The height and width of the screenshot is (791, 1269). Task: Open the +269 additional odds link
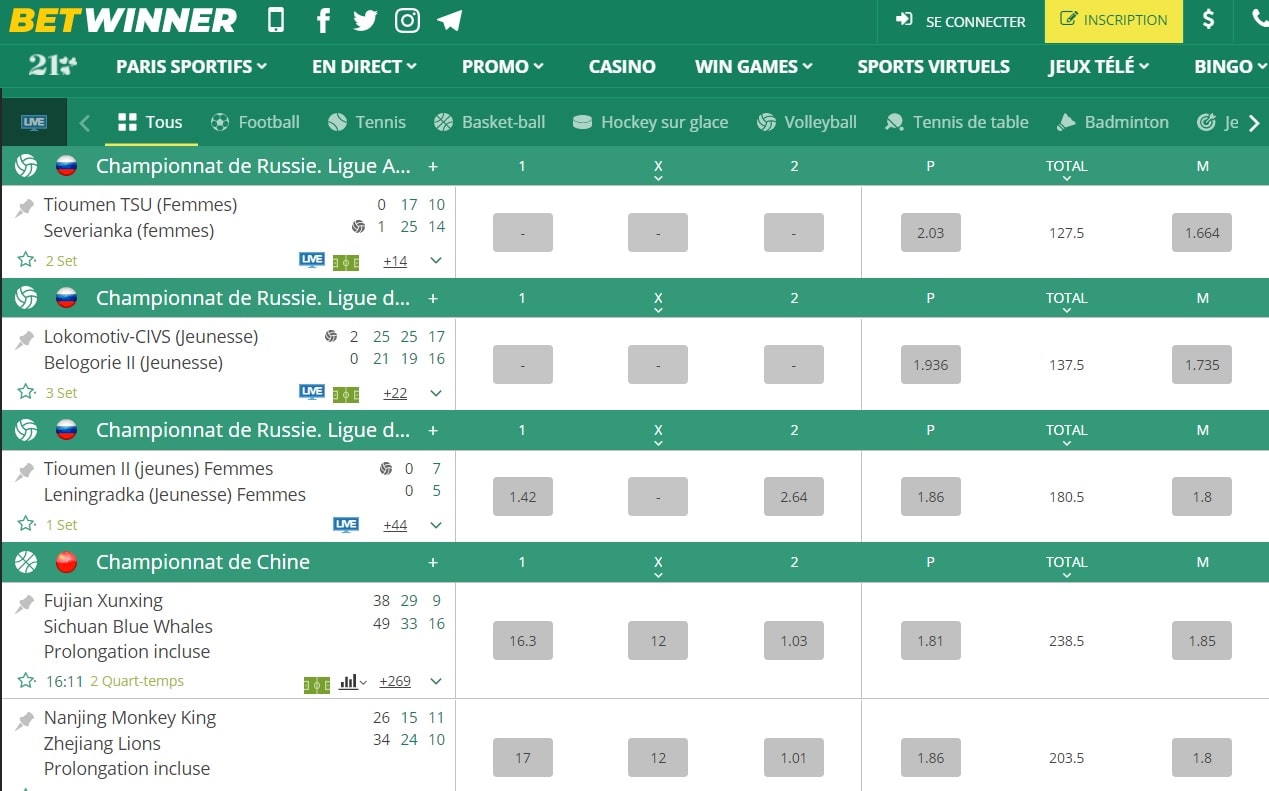pos(394,681)
